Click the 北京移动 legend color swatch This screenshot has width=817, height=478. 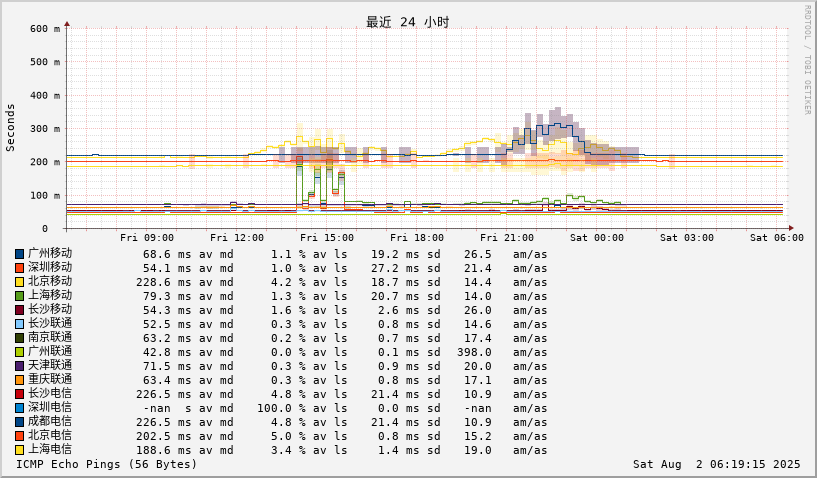coord(19,282)
